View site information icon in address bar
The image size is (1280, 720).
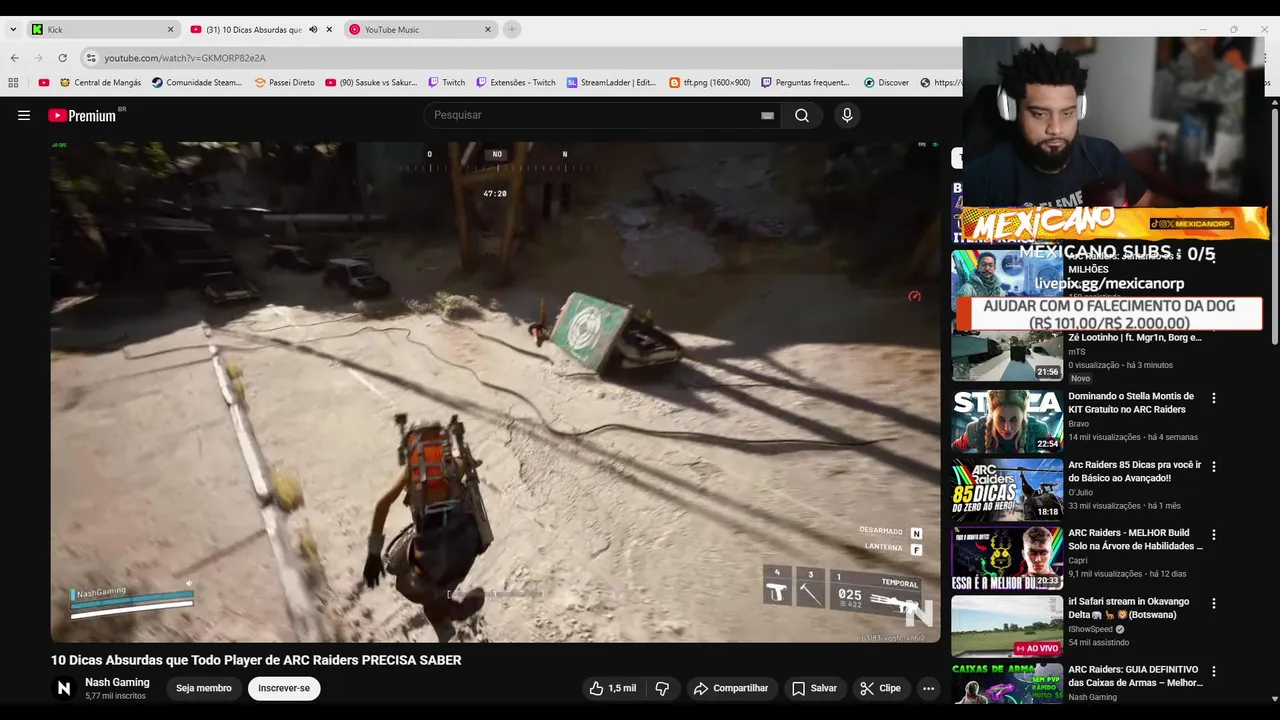pos(91,58)
